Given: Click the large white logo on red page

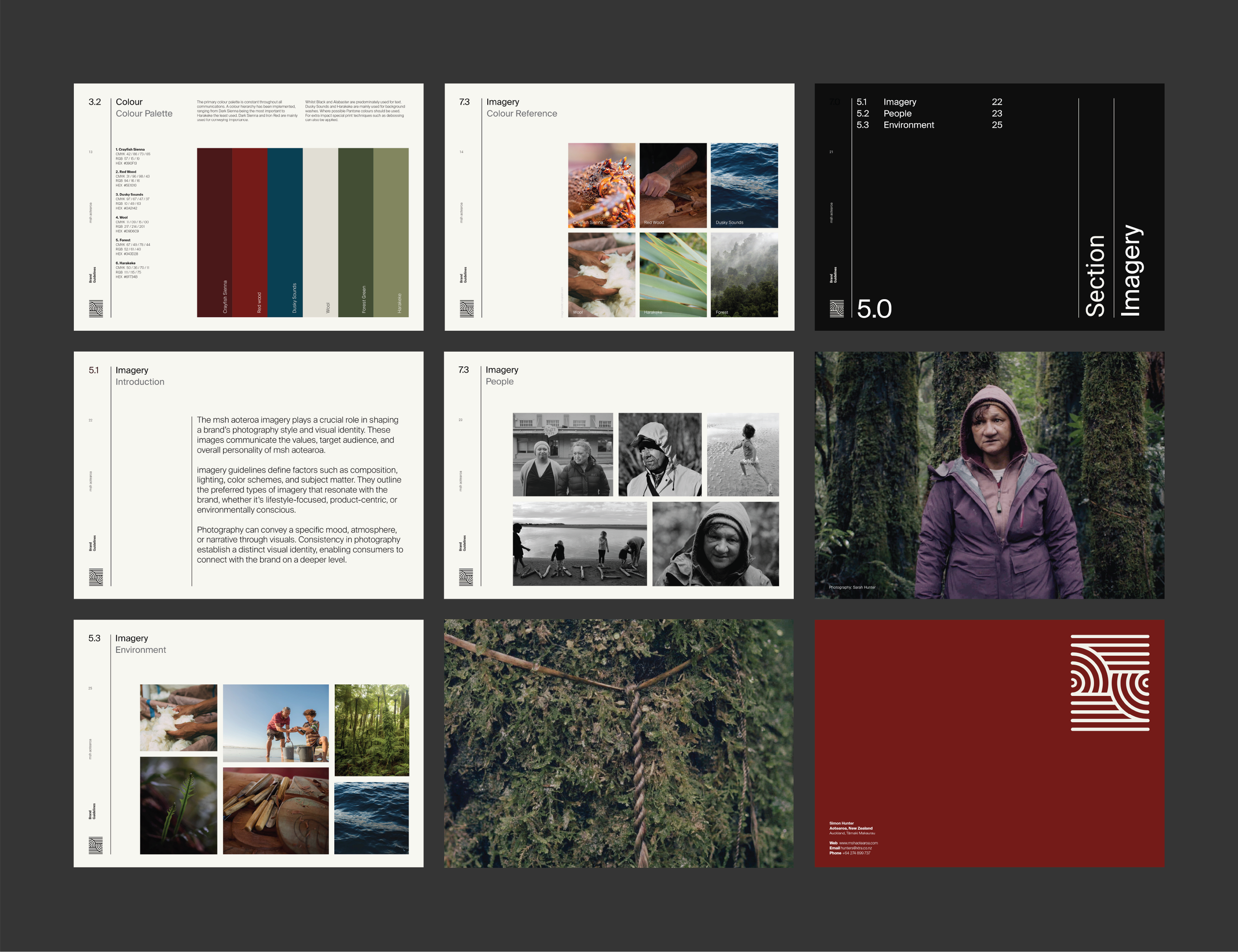Looking at the screenshot, I should click(x=1109, y=683).
